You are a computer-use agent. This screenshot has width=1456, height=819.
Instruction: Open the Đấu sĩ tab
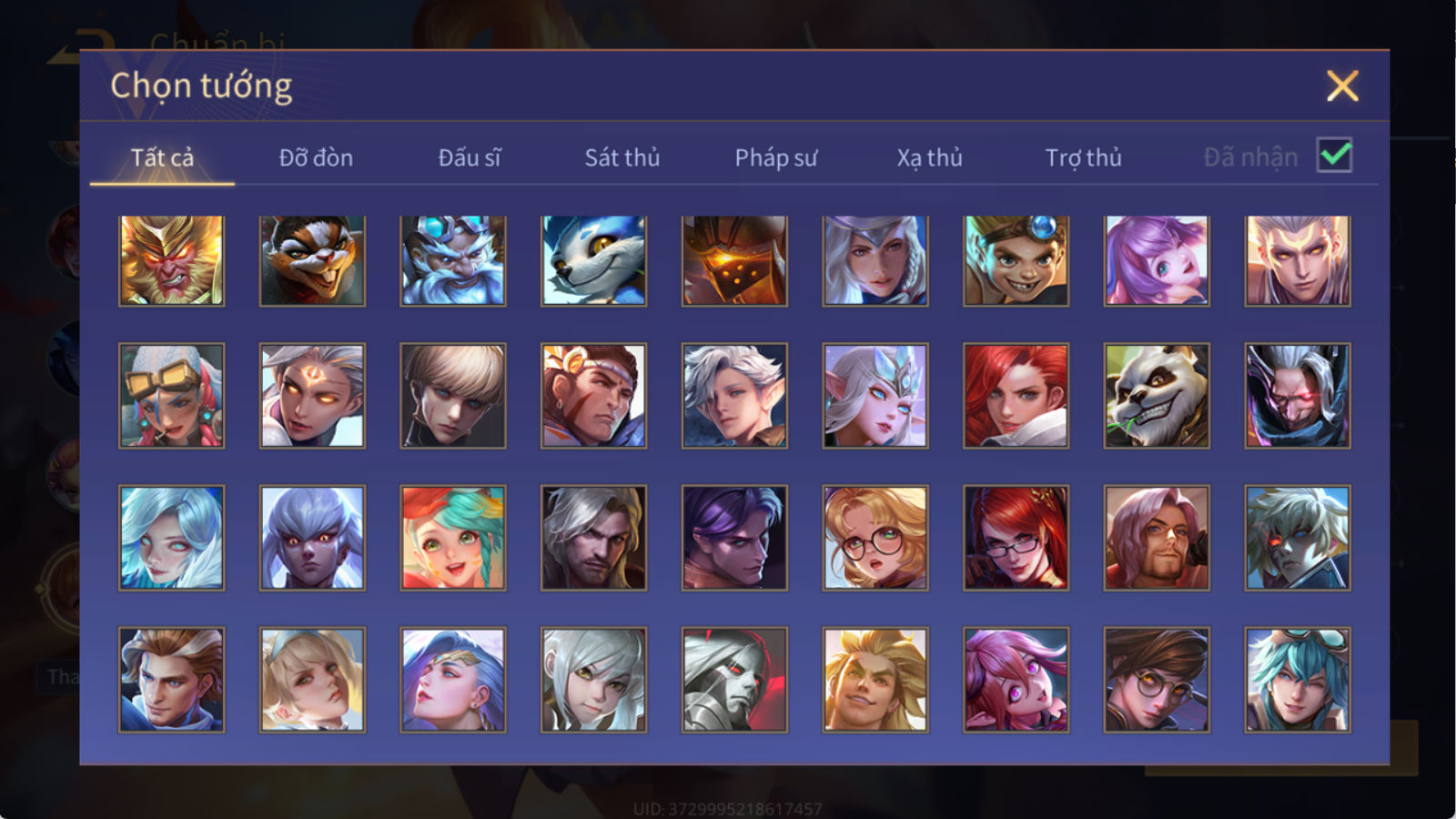coord(469,157)
